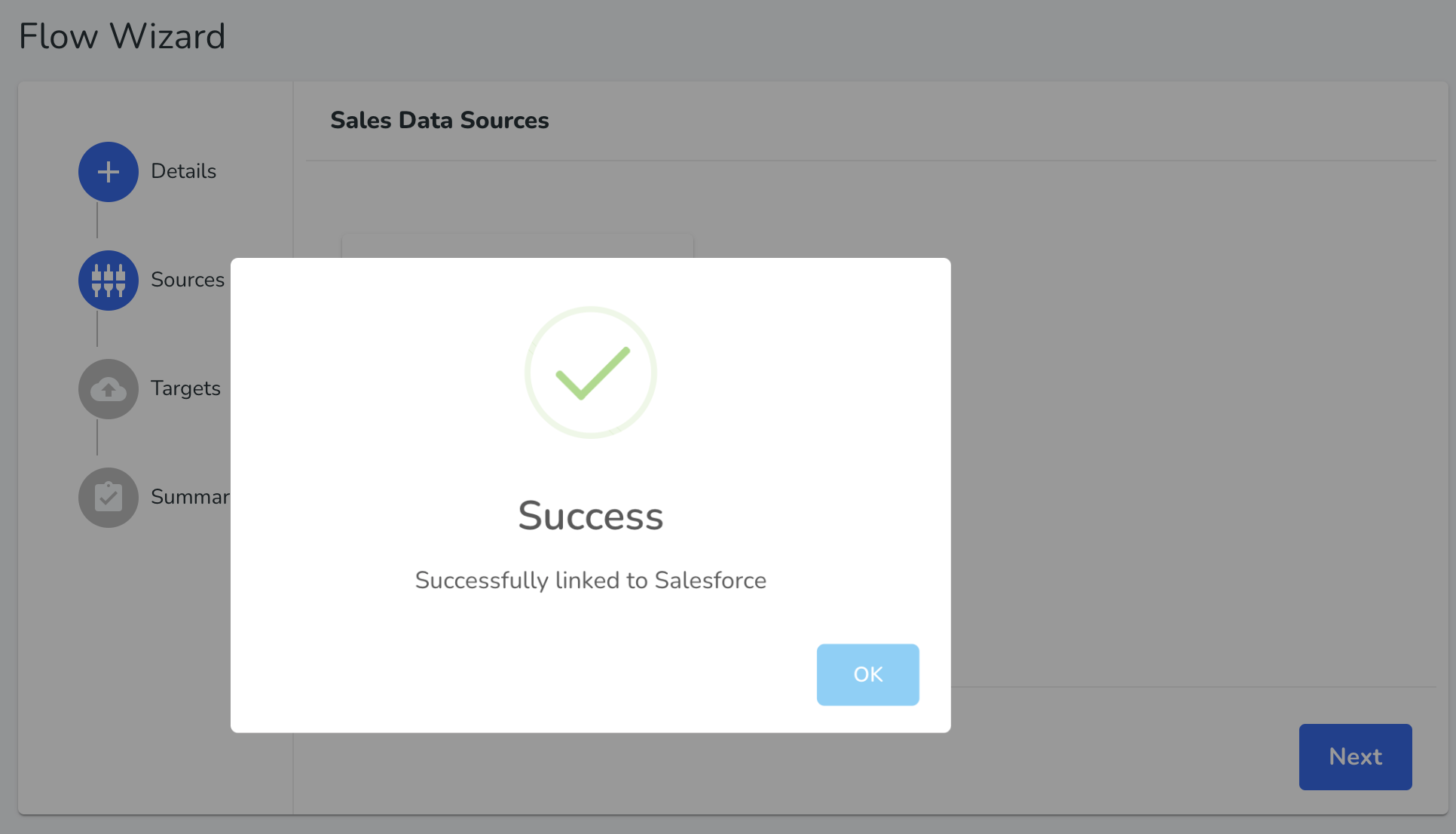This screenshot has width=1456, height=834.
Task: Click the connector line between Sources and Targets
Action: 97,329
